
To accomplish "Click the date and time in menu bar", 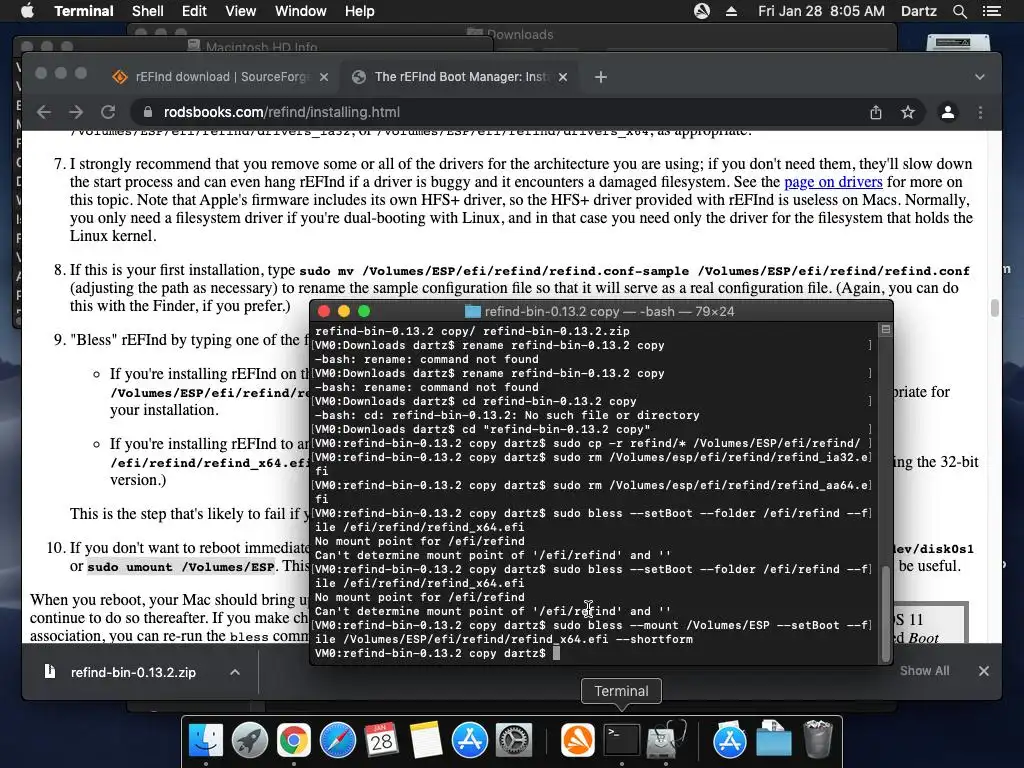I will point(822,11).
